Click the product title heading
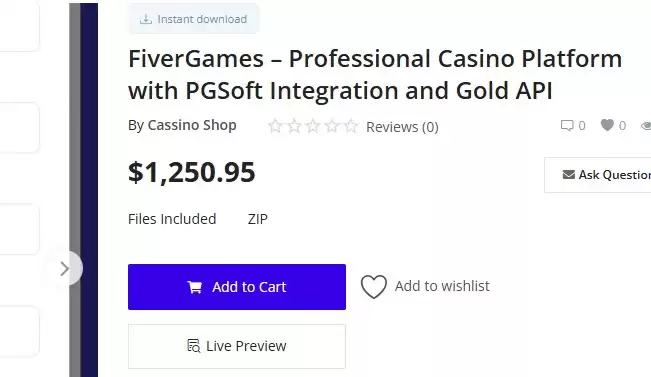651x377 pixels. (375, 74)
